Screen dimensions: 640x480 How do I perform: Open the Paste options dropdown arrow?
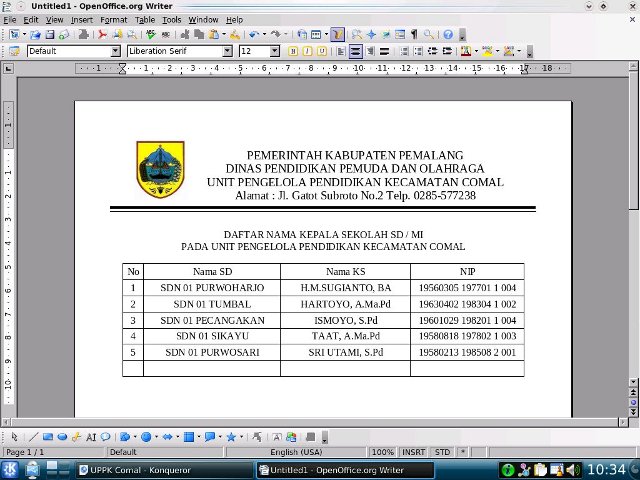click(x=224, y=35)
